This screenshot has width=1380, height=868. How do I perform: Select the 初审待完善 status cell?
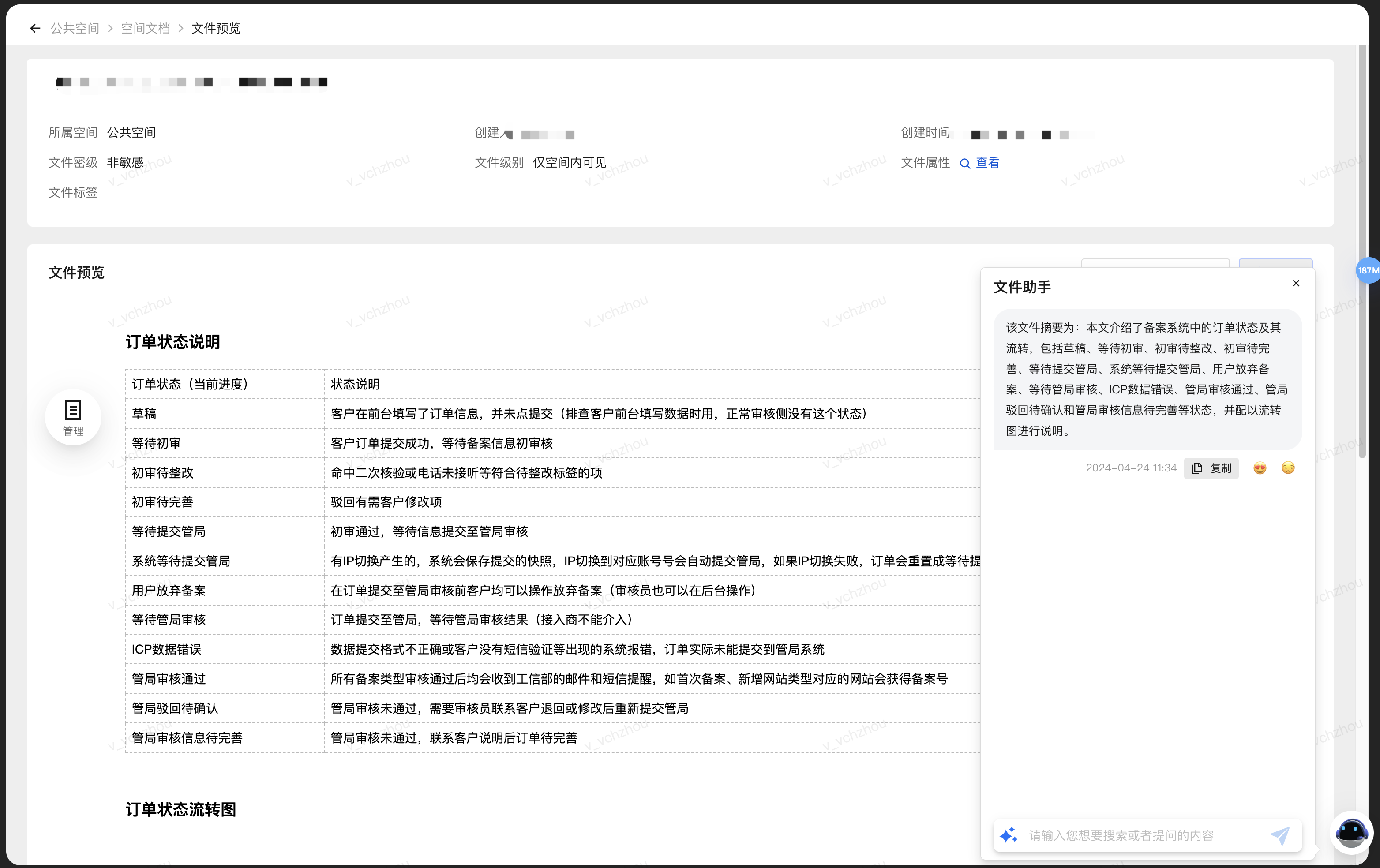click(225, 502)
